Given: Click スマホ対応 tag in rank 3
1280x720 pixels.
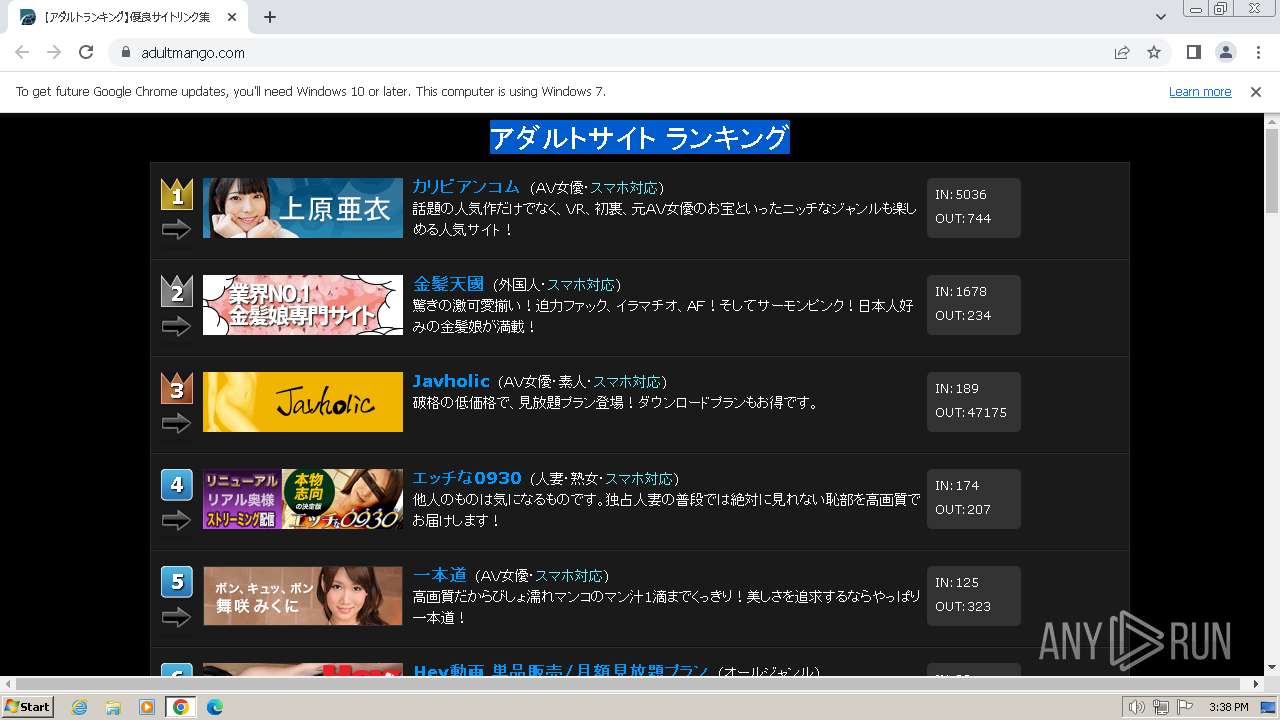Looking at the screenshot, I should 627,382.
